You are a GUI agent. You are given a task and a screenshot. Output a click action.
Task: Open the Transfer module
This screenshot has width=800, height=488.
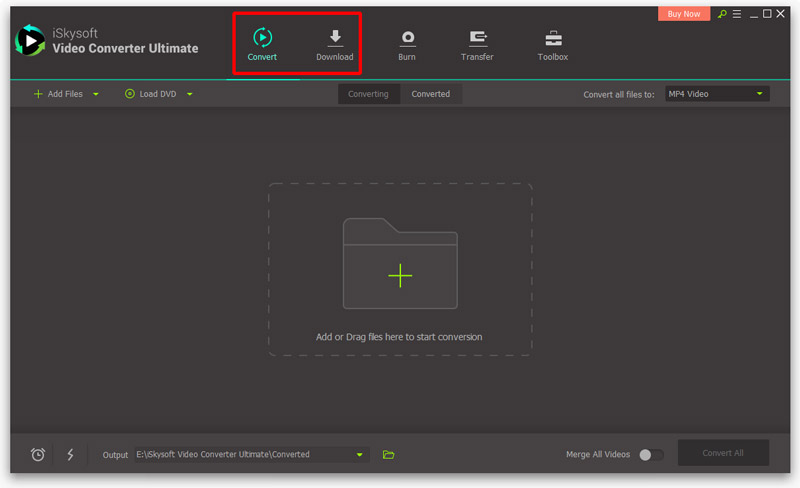[x=477, y=39]
